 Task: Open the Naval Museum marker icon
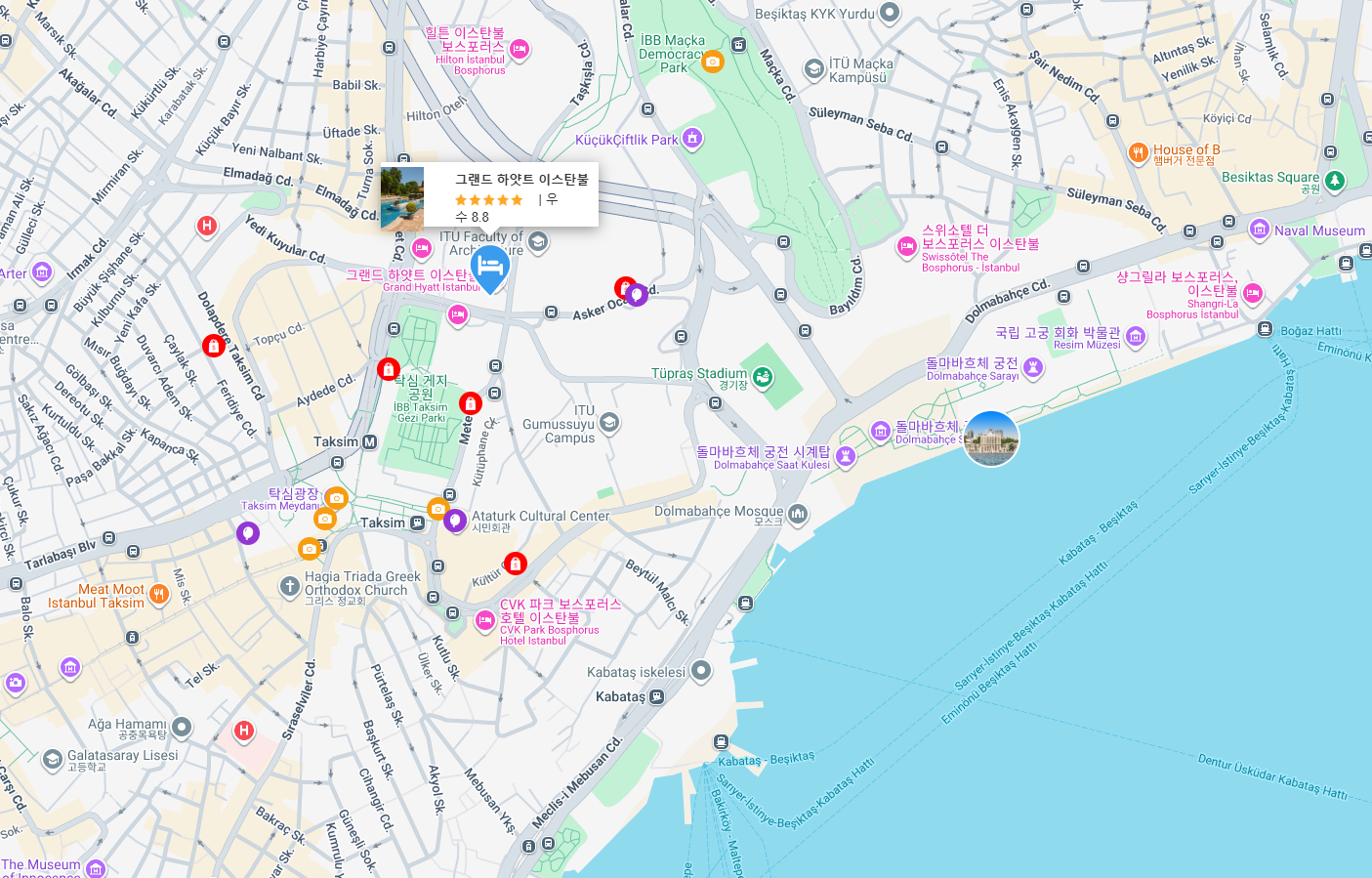coord(1260,230)
